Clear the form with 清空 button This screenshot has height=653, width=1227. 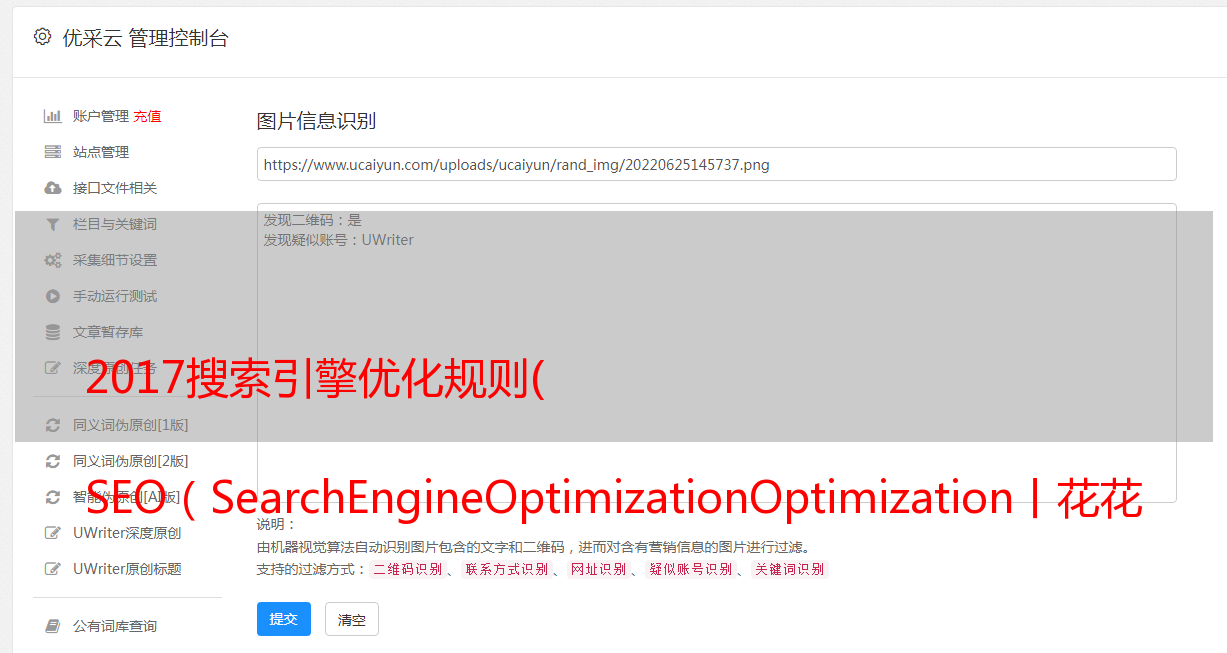click(352, 619)
